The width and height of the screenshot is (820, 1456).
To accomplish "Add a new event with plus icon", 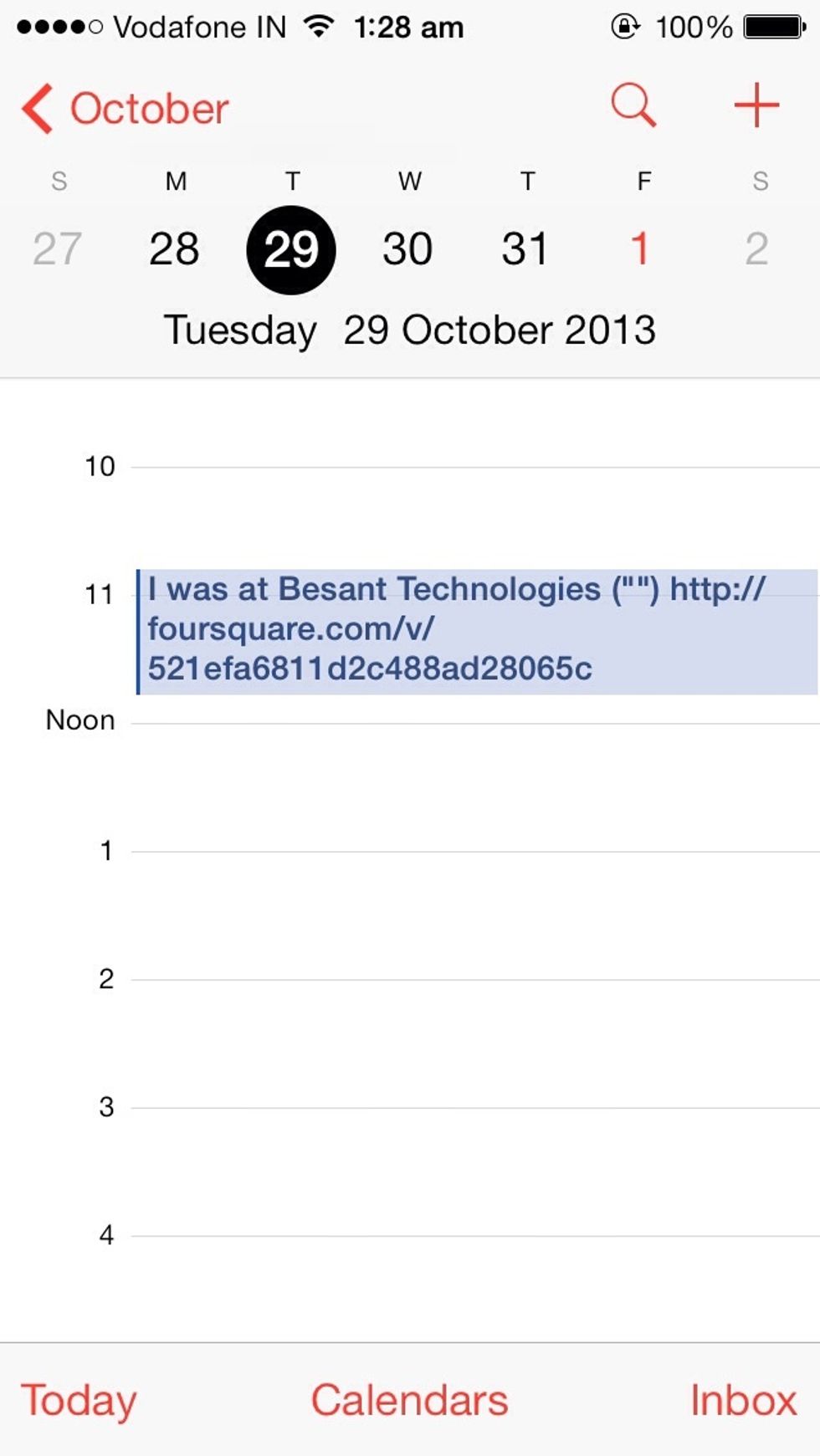I will point(756,105).
